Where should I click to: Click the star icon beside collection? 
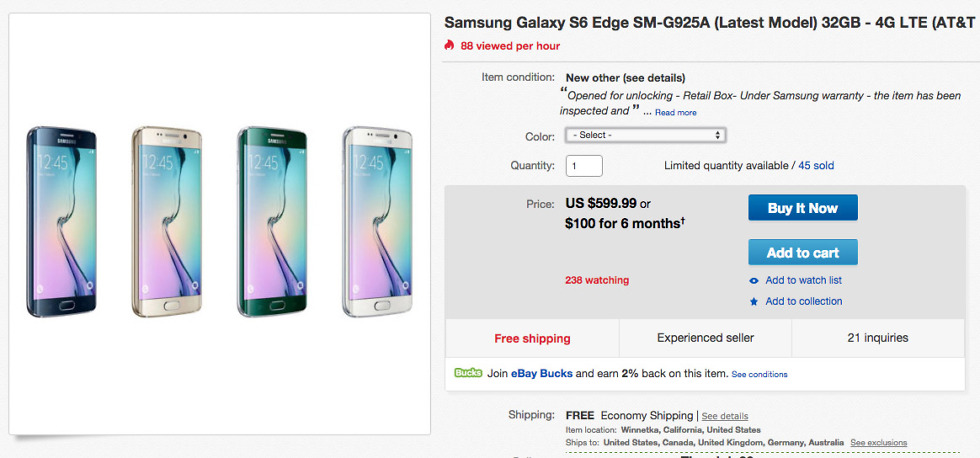754,302
